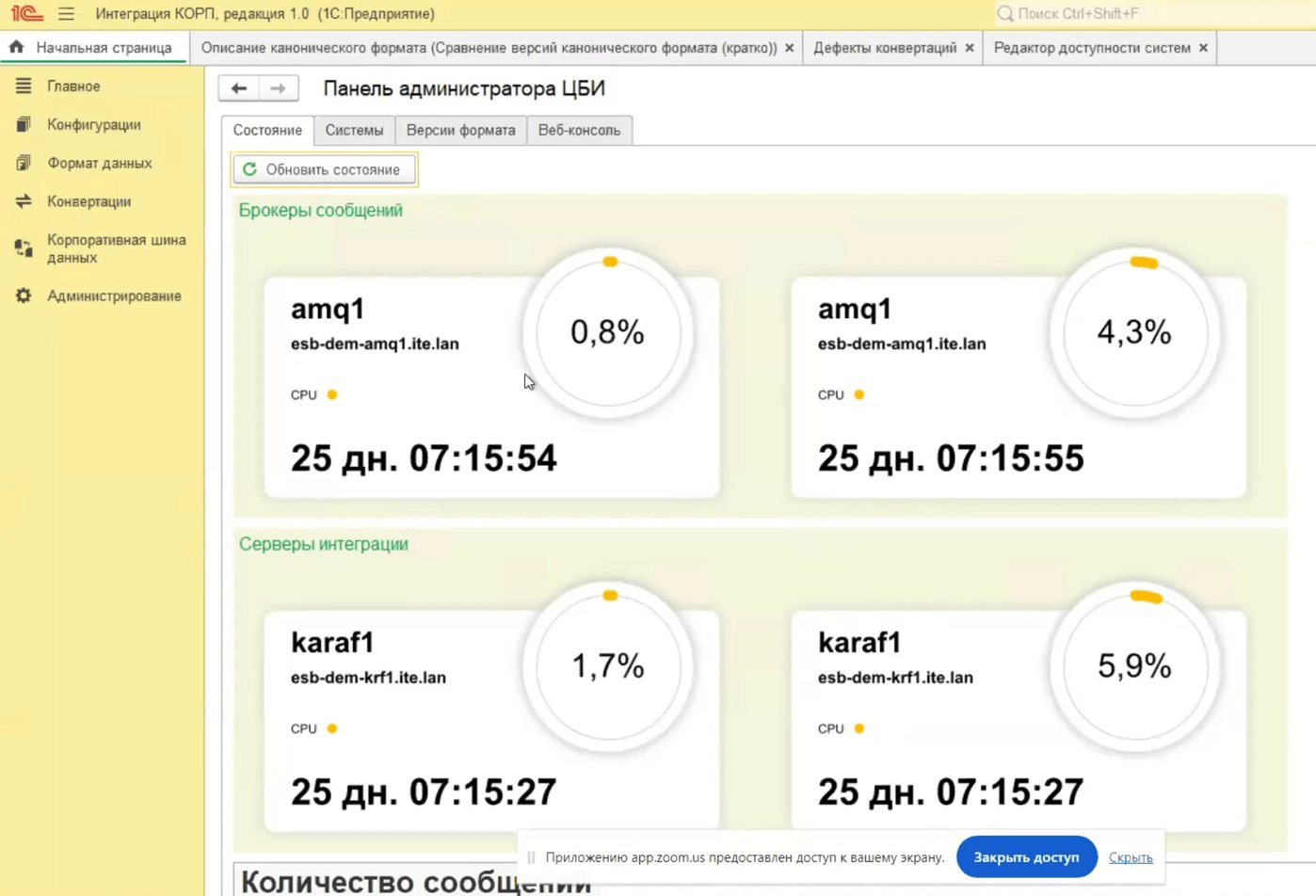Click the Панель администратора ЦБИ title
1316x896 pixels.
pyautogui.click(x=464, y=88)
